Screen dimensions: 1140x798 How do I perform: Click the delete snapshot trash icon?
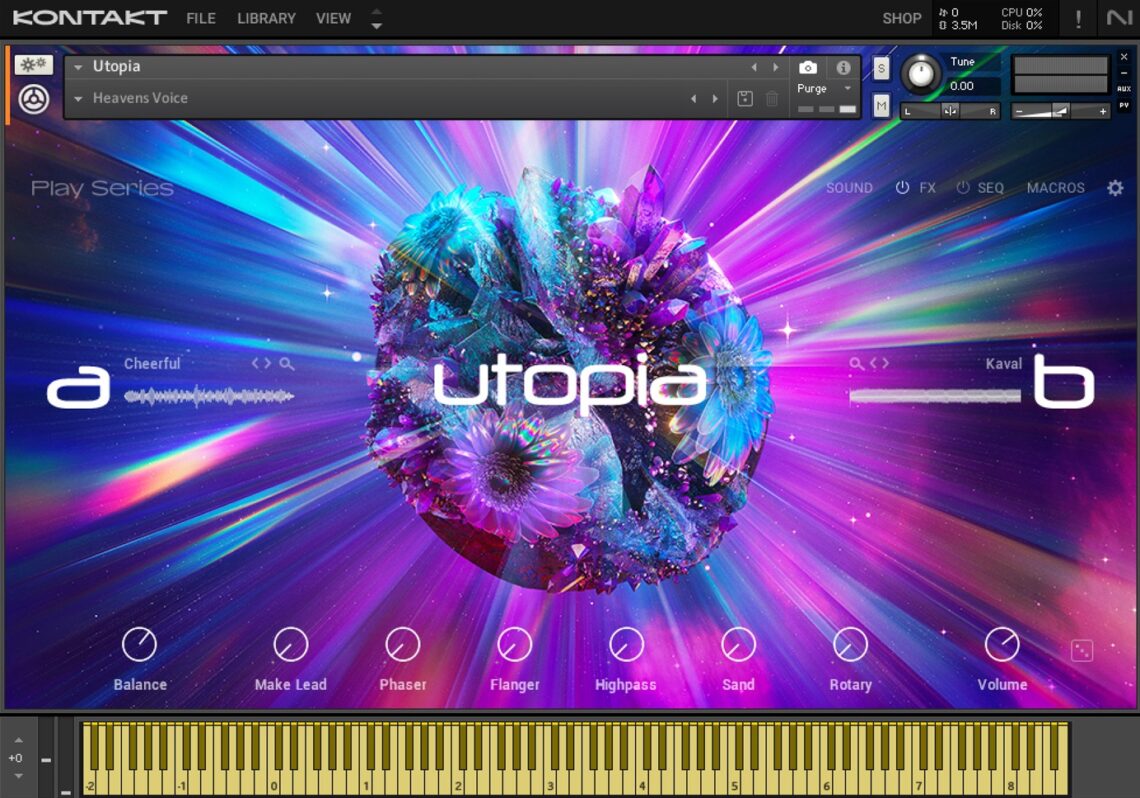(x=770, y=98)
